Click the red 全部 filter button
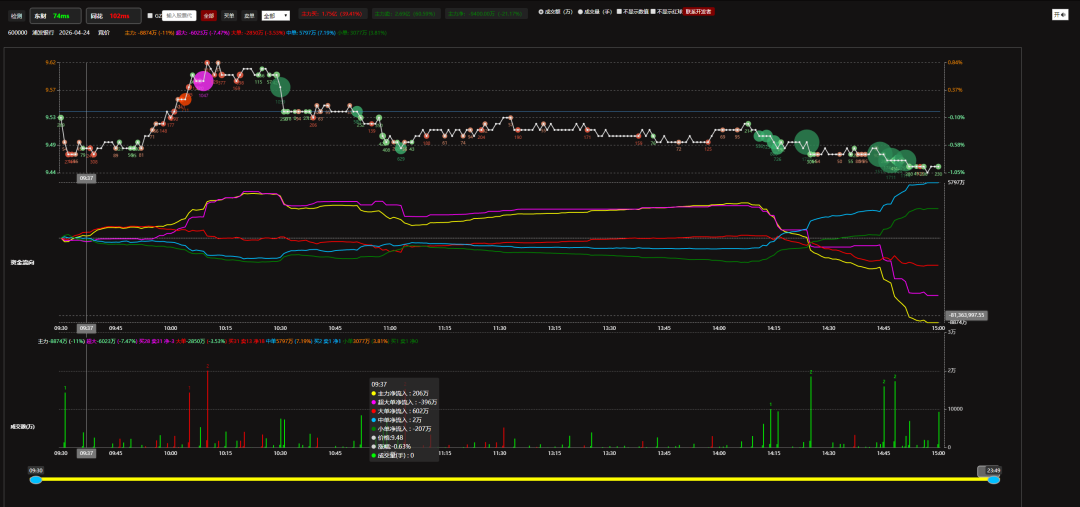 coord(208,16)
